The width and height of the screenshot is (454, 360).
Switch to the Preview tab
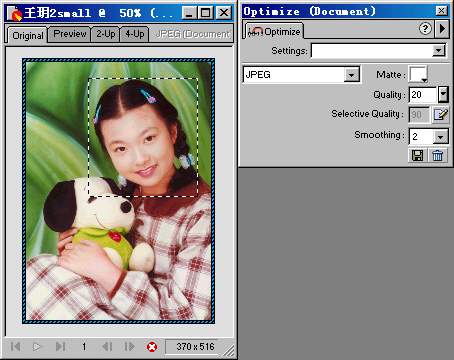(70, 34)
